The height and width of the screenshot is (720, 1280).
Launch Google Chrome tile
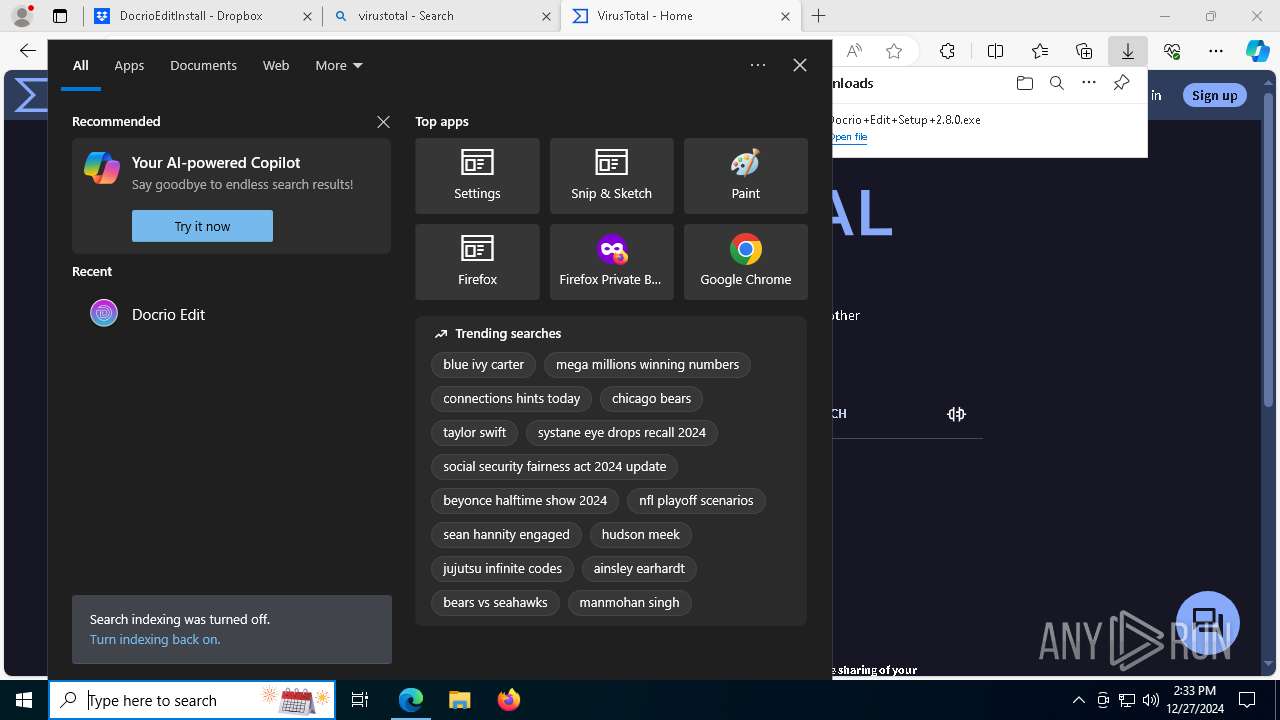click(x=745, y=262)
